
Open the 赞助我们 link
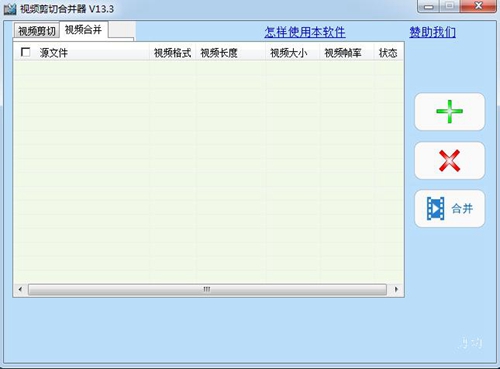(432, 32)
